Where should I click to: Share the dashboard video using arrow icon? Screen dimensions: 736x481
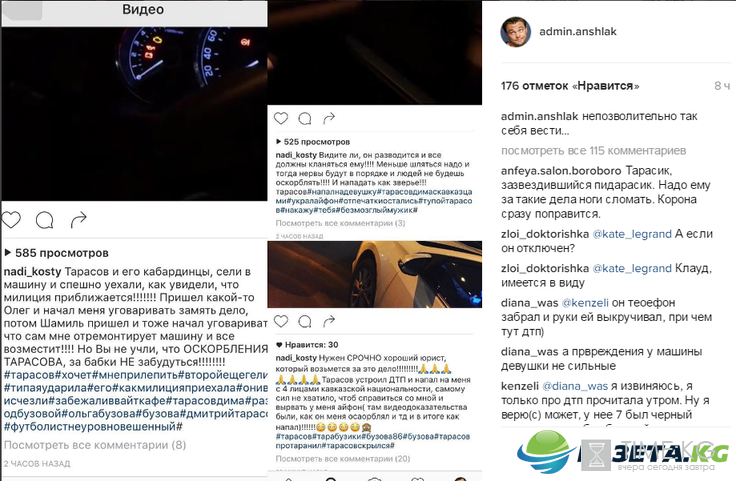tap(78, 219)
